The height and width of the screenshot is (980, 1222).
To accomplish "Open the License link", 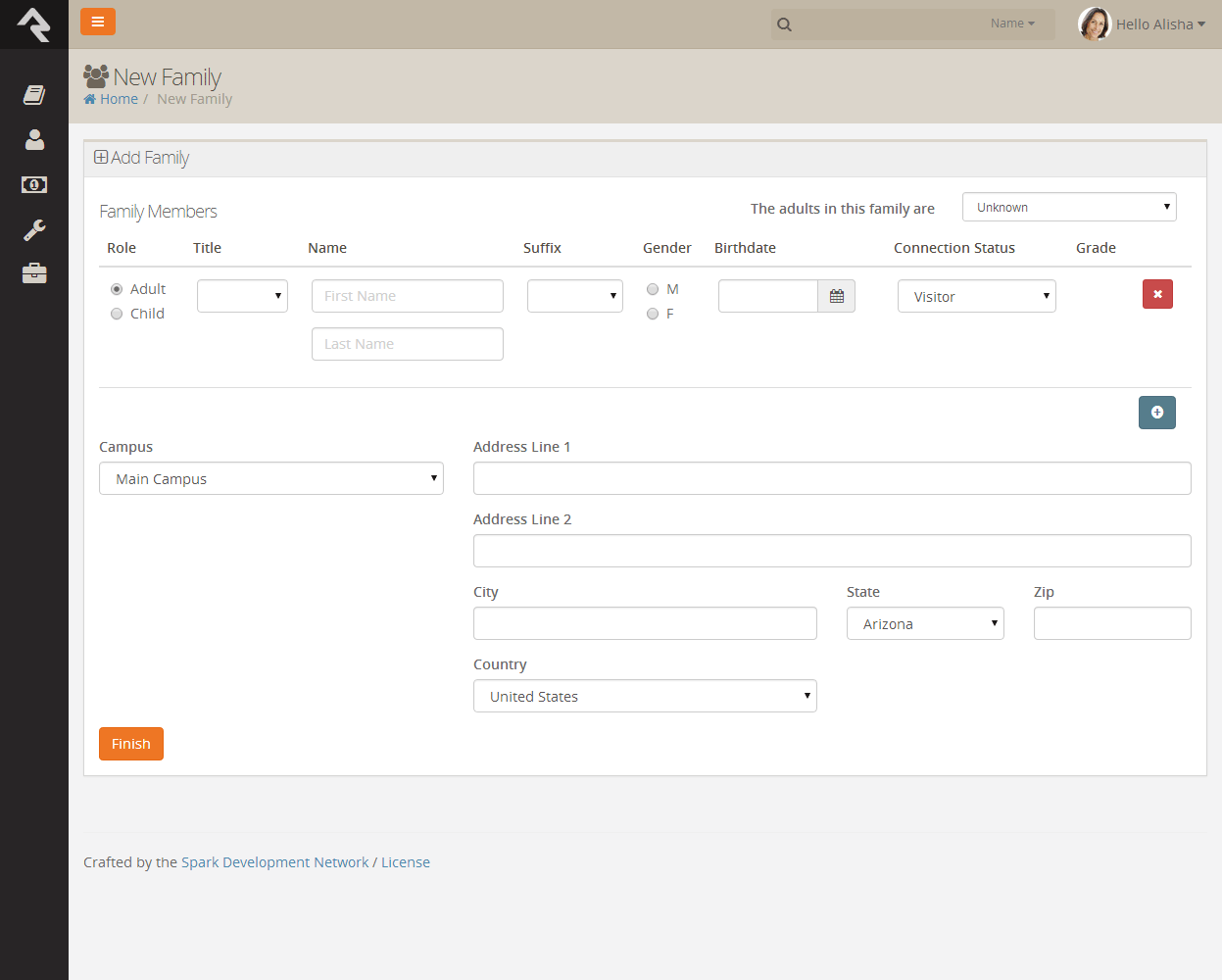I will tap(406, 862).
